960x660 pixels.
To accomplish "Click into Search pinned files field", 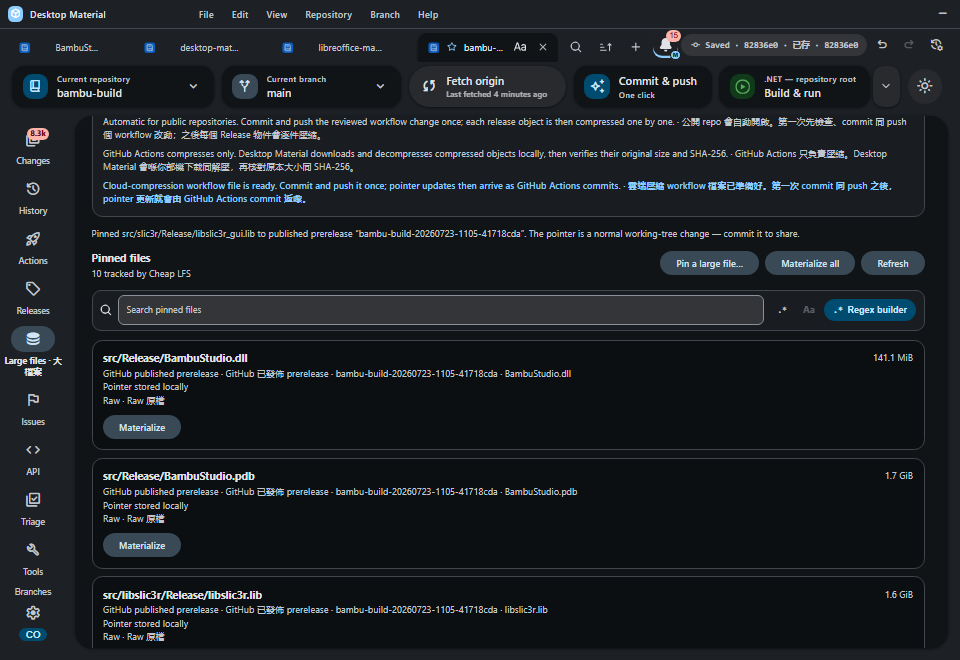I will click(441, 310).
